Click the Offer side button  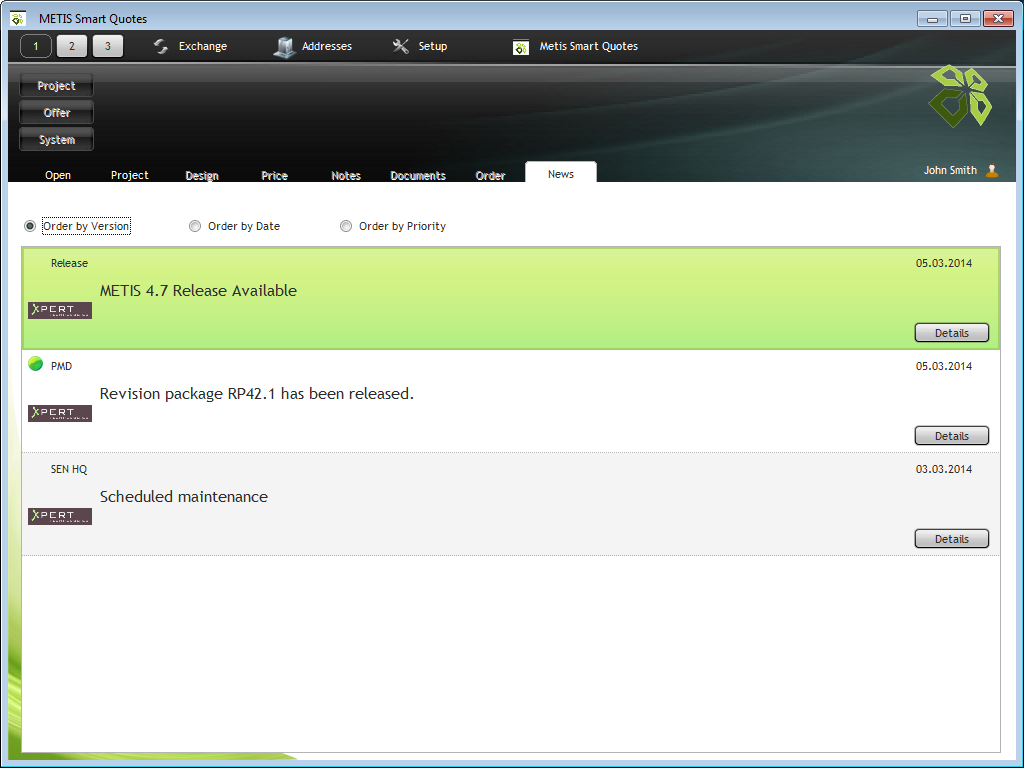coord(56,112)
